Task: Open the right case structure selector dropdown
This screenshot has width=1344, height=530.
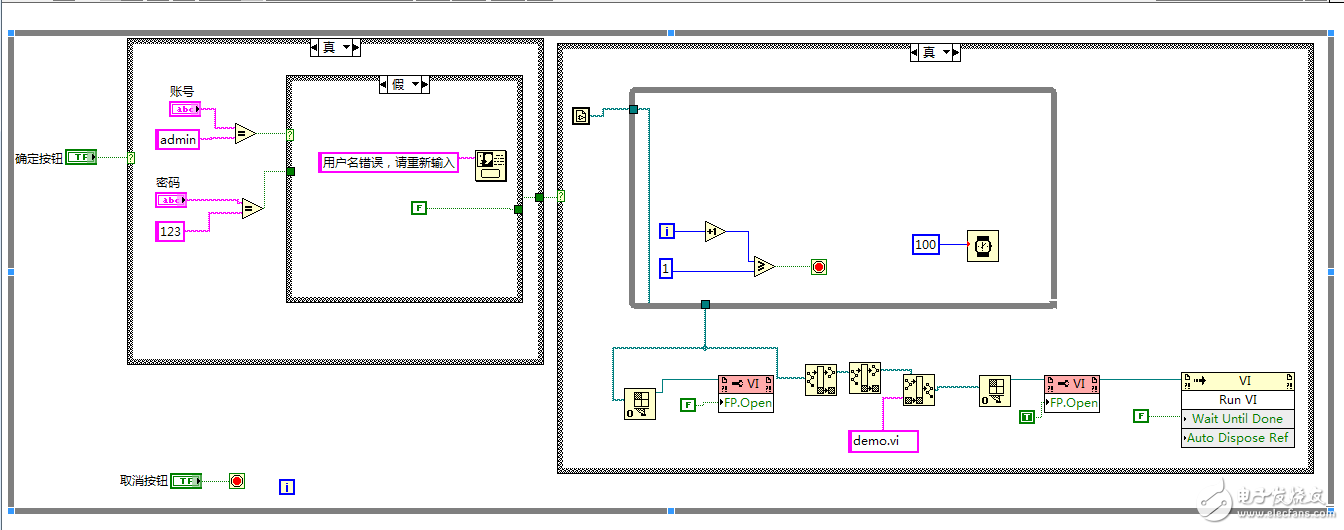Action: coord(935,52)
